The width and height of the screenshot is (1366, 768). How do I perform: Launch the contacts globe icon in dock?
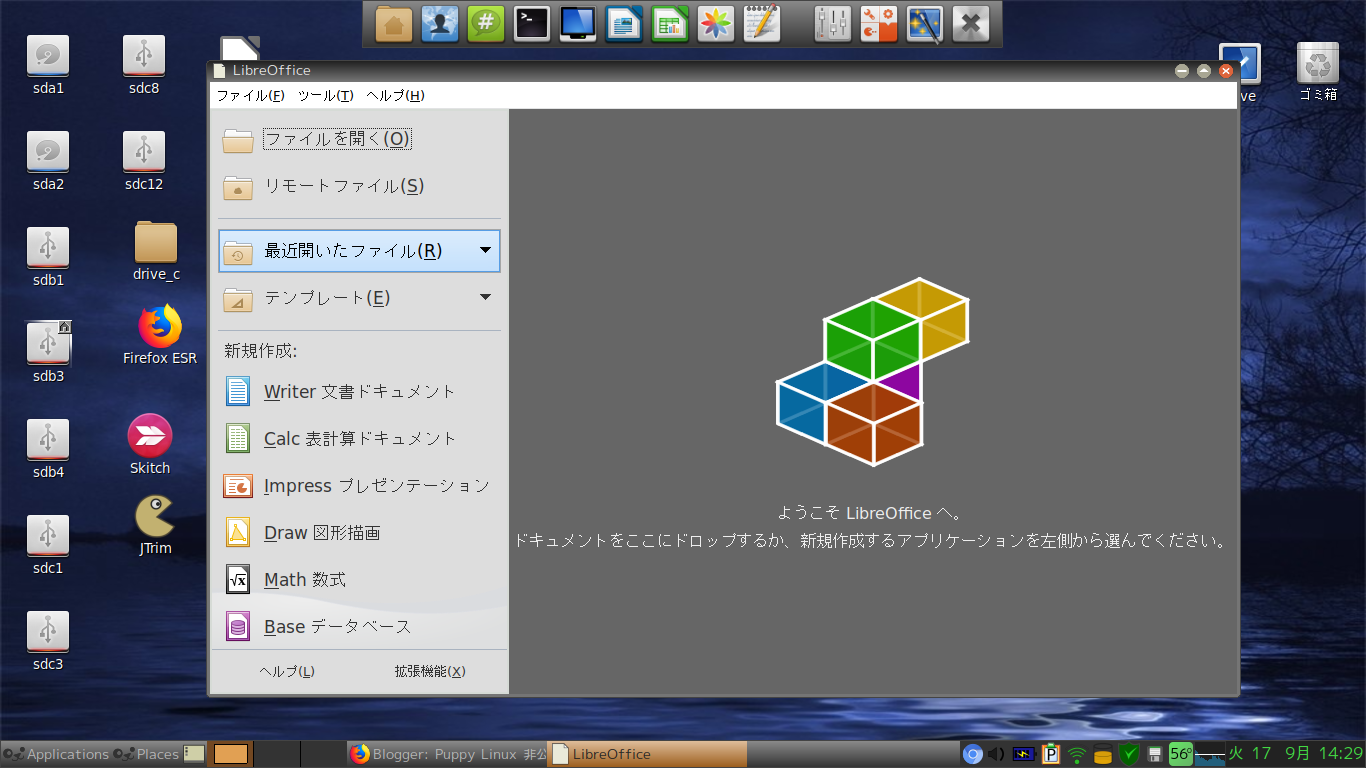[440, 23]
